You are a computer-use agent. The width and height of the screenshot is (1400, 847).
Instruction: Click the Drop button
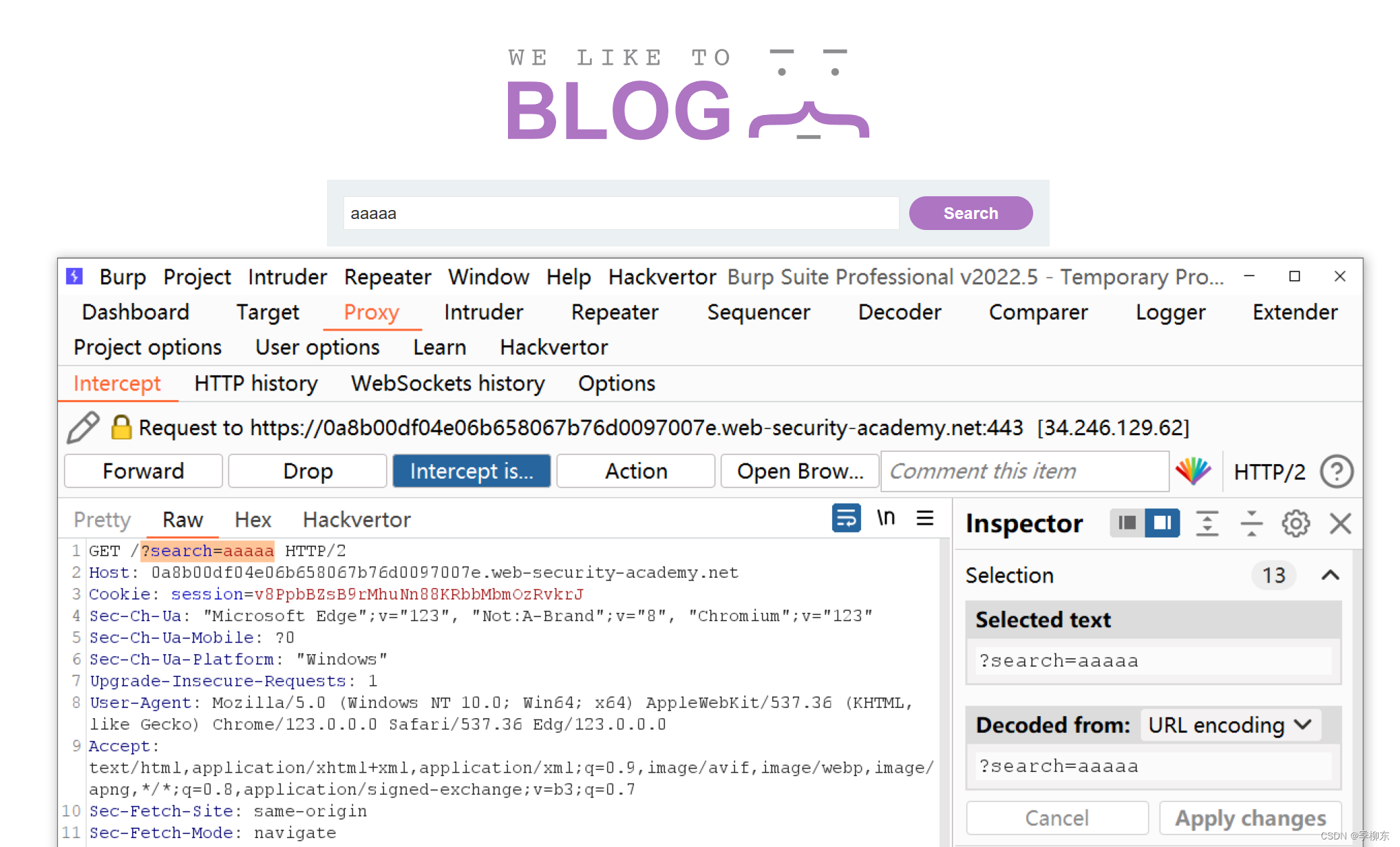click(x=308, y=471)
